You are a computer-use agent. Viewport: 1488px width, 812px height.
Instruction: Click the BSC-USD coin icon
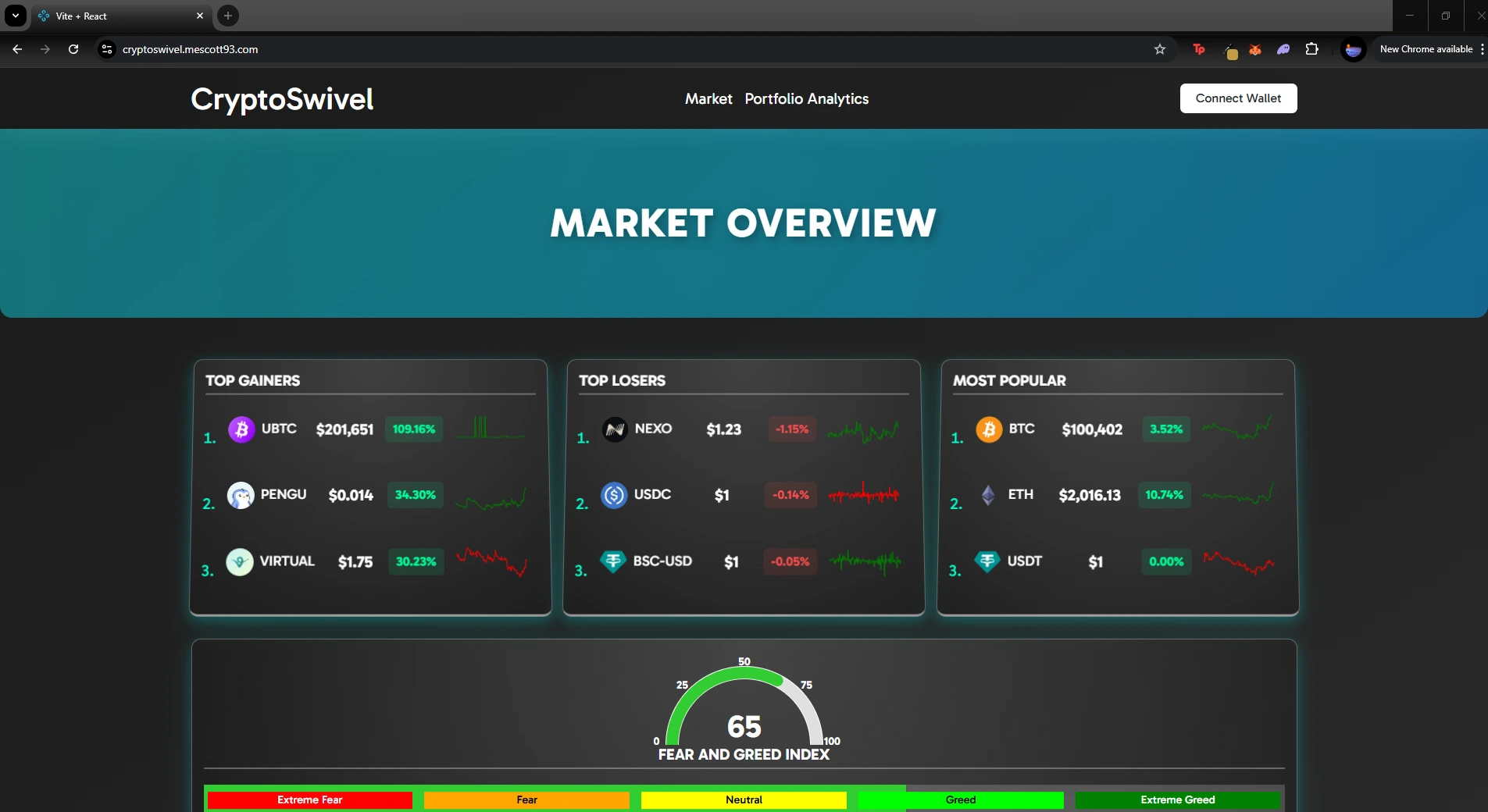[x=613, y=561]
